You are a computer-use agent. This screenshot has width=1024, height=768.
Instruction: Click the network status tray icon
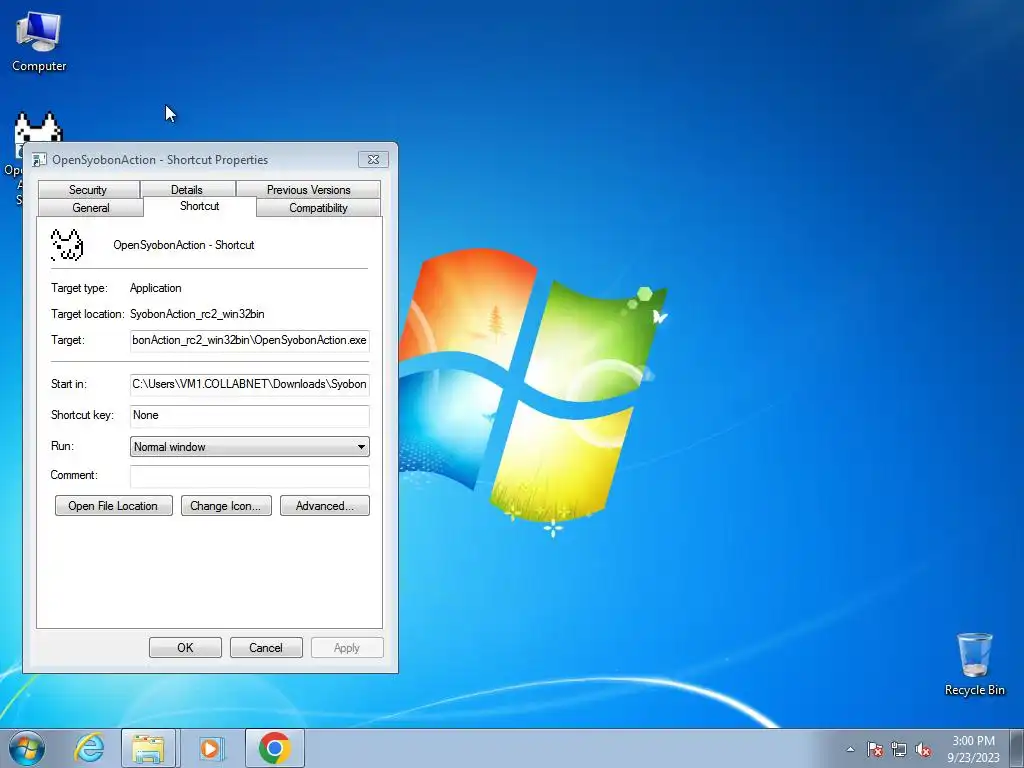click(x=899, y=749)
